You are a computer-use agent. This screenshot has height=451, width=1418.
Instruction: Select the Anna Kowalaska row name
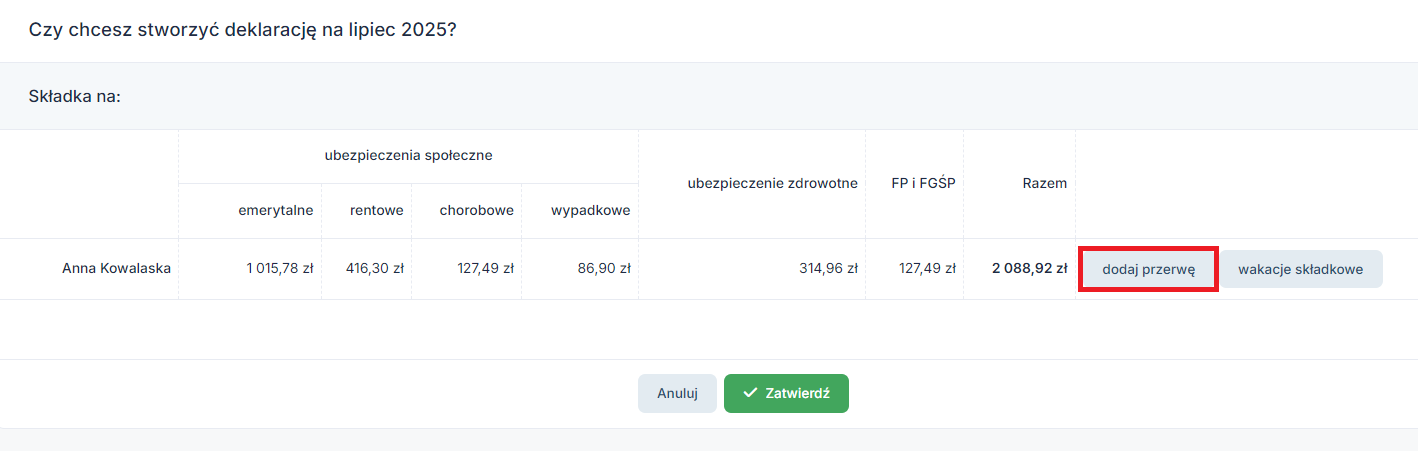pos(116,268)
